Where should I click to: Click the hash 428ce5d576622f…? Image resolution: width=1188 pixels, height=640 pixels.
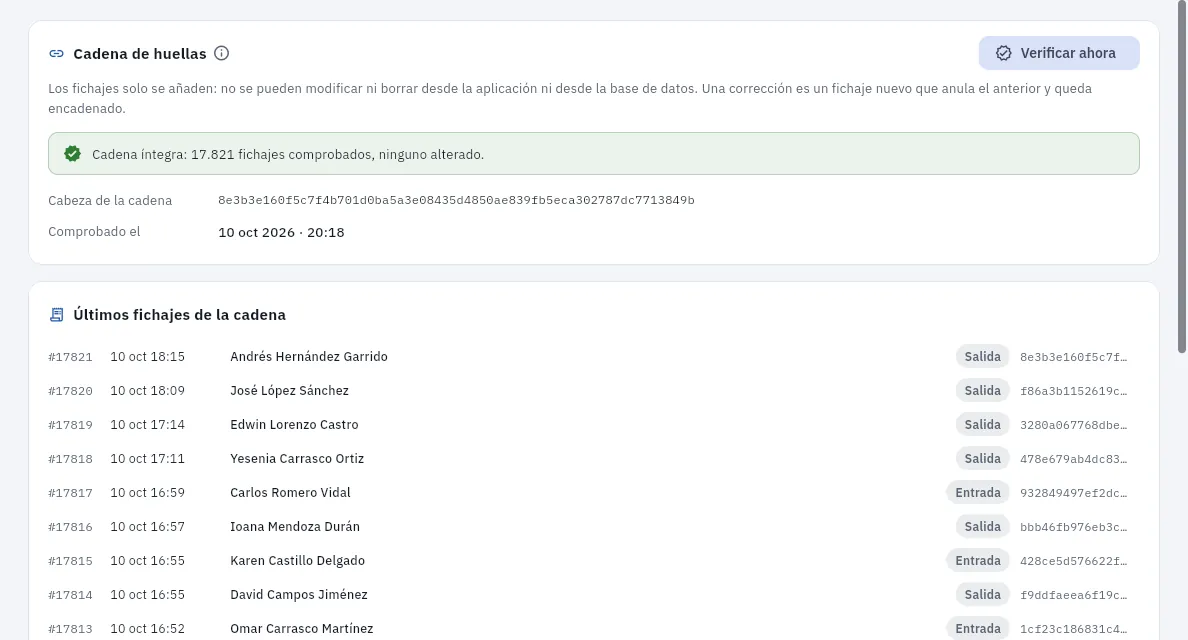tap(1074, 561)
